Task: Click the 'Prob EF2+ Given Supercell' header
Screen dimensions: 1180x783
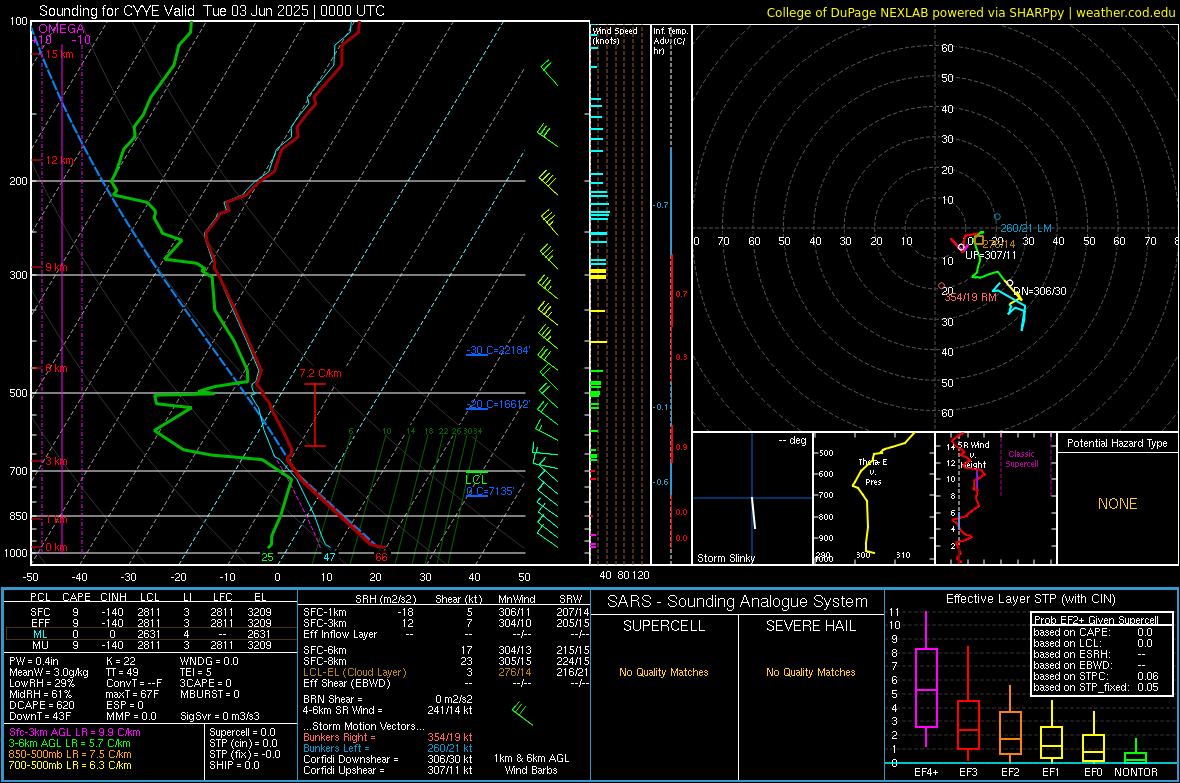Action: [x=1096, y=620]
